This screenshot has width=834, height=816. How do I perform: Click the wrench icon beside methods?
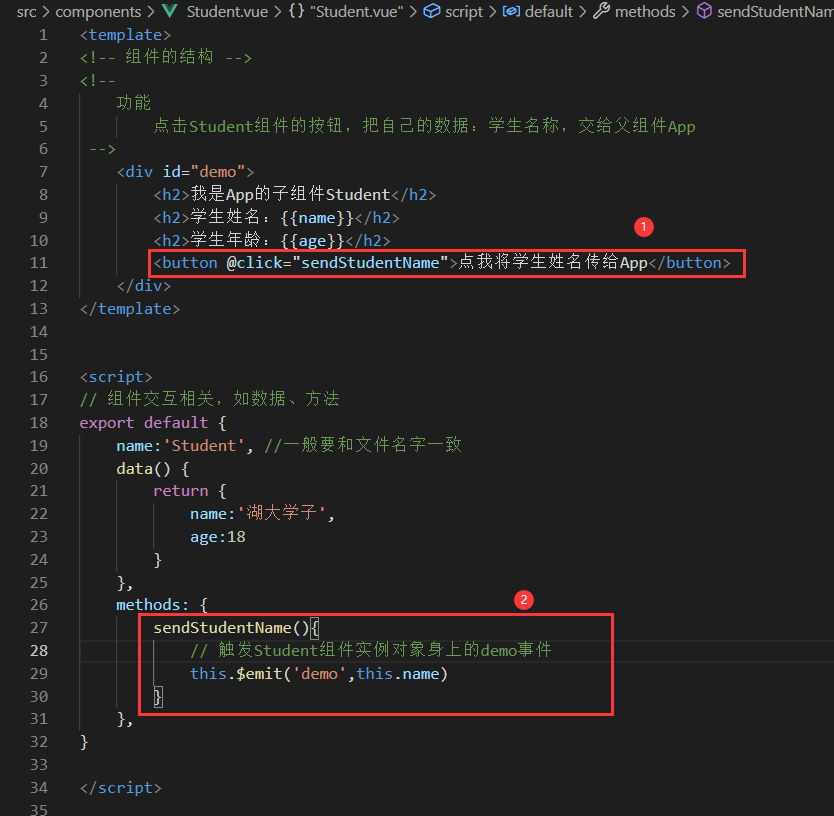click(601, 11)
